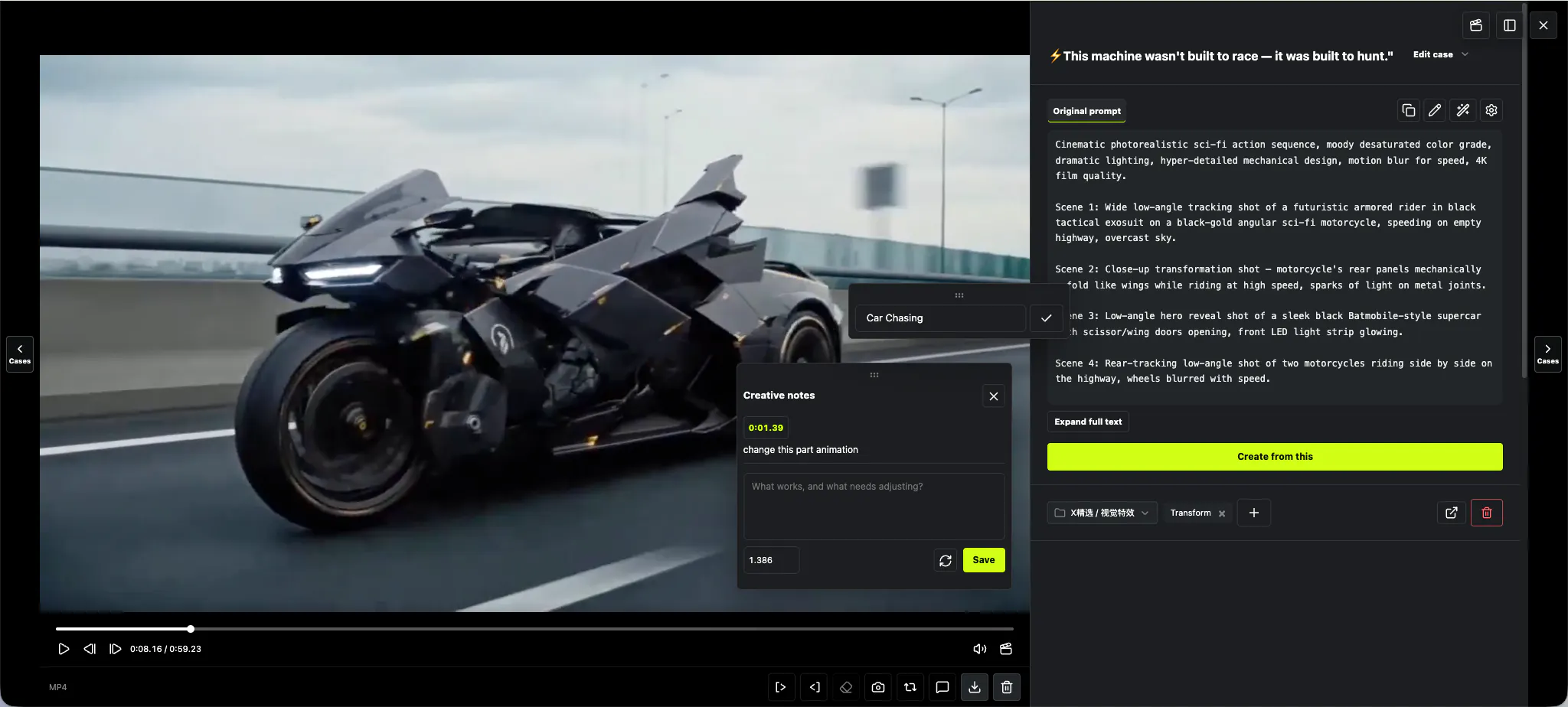The width and height of the screenshot is (1568, 707).
Task: Open prompt settings gear icon
Action: tap(1491, 111)
